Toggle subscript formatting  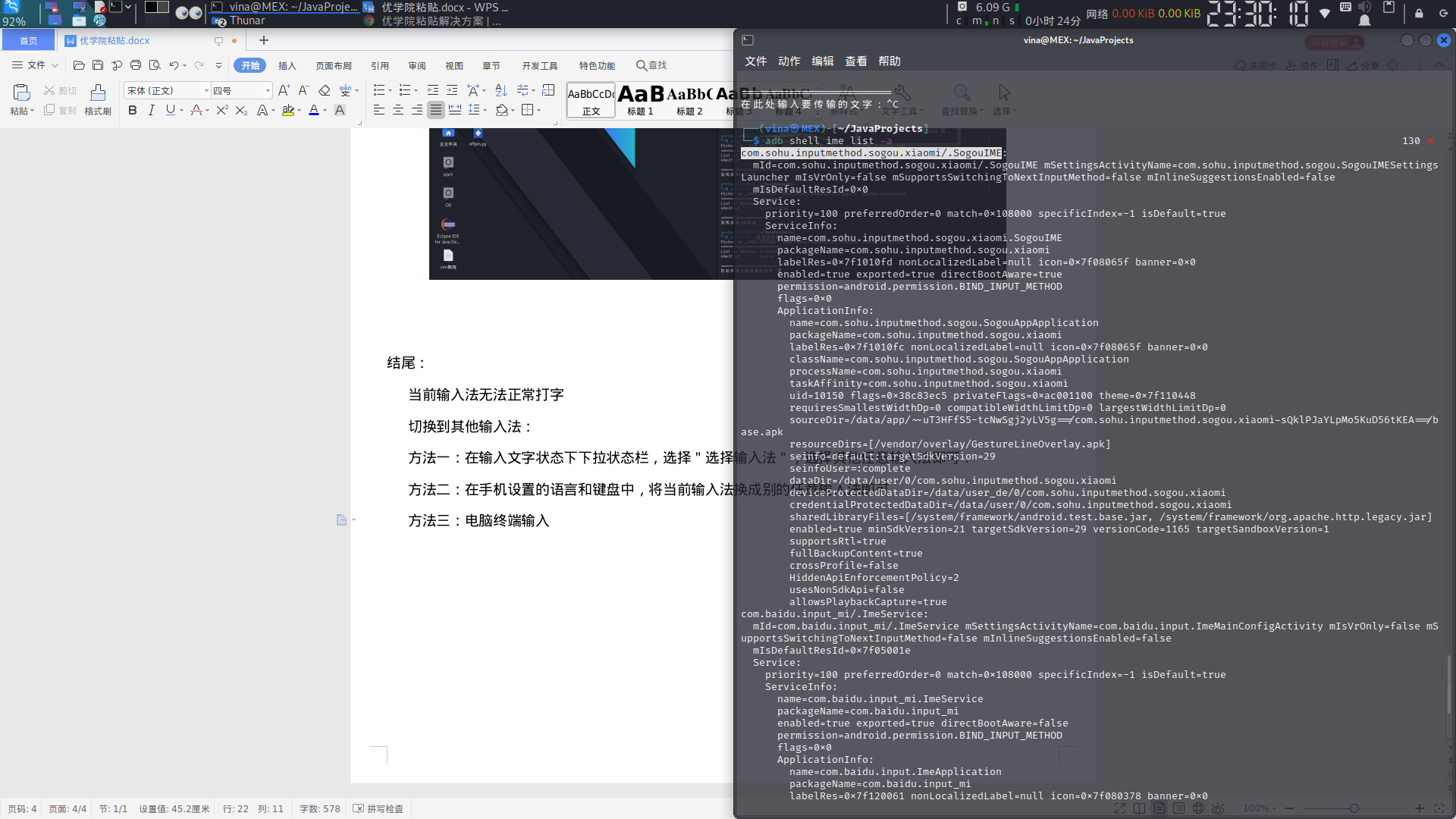(241, 110)
